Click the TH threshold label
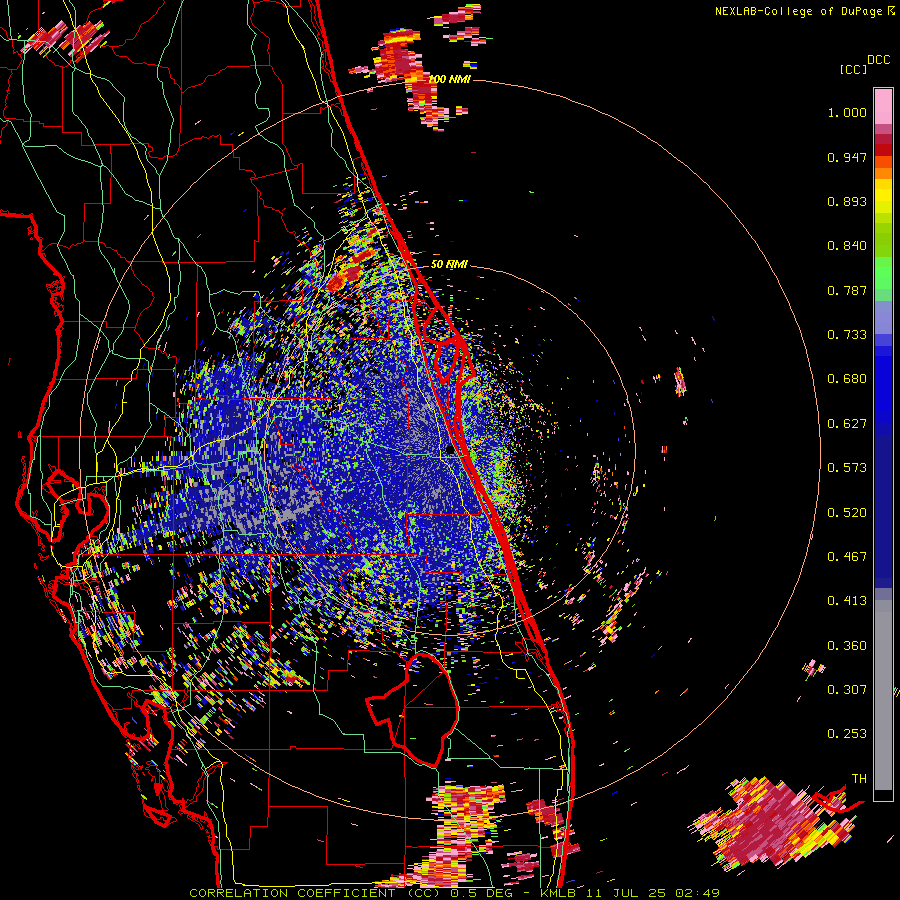 click(859, 779)
